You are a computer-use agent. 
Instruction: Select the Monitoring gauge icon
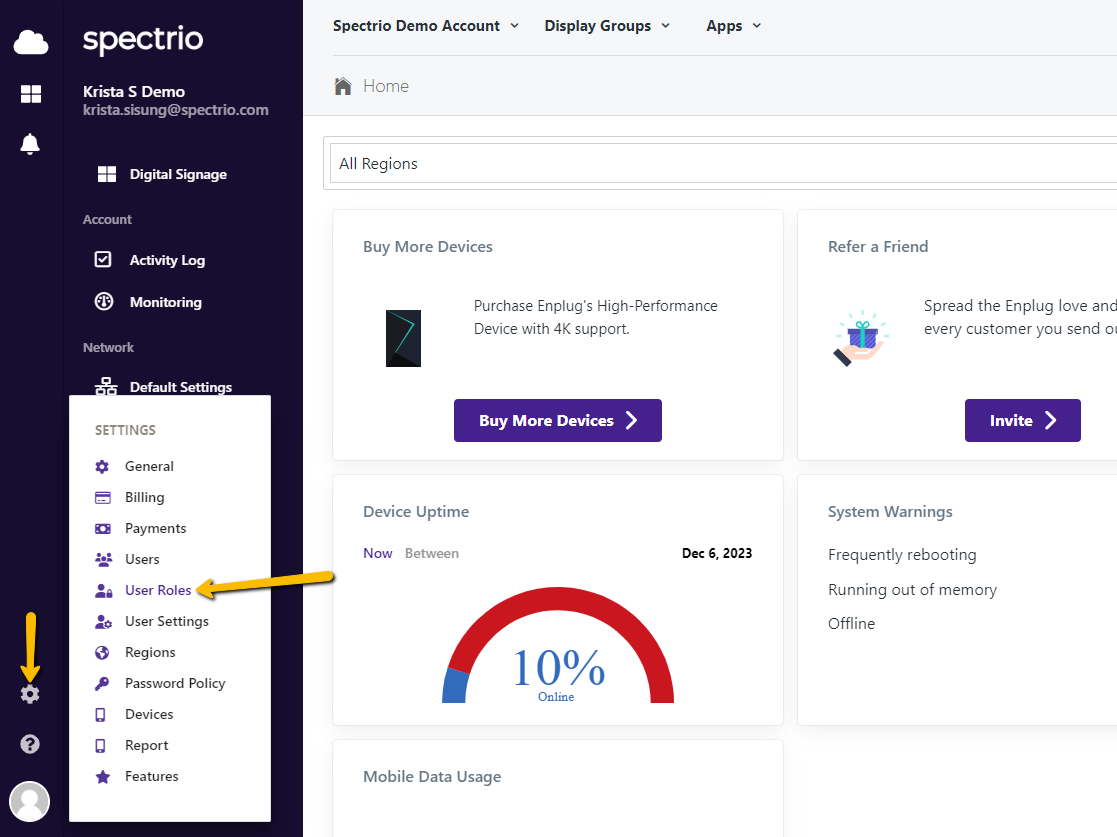click(103, 301)
